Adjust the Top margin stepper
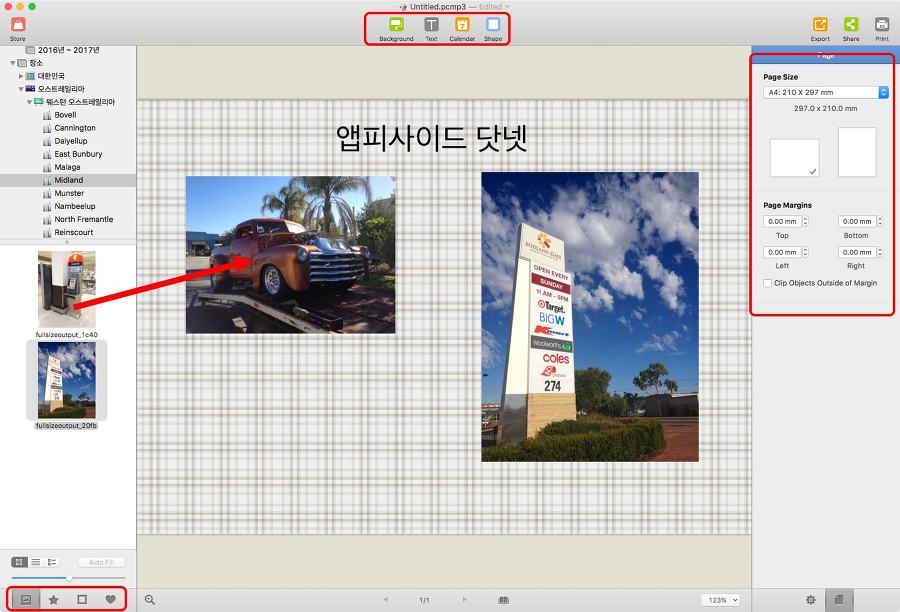Screen dimensions: 900x612 pyautogui.click(x=805, y=221)
